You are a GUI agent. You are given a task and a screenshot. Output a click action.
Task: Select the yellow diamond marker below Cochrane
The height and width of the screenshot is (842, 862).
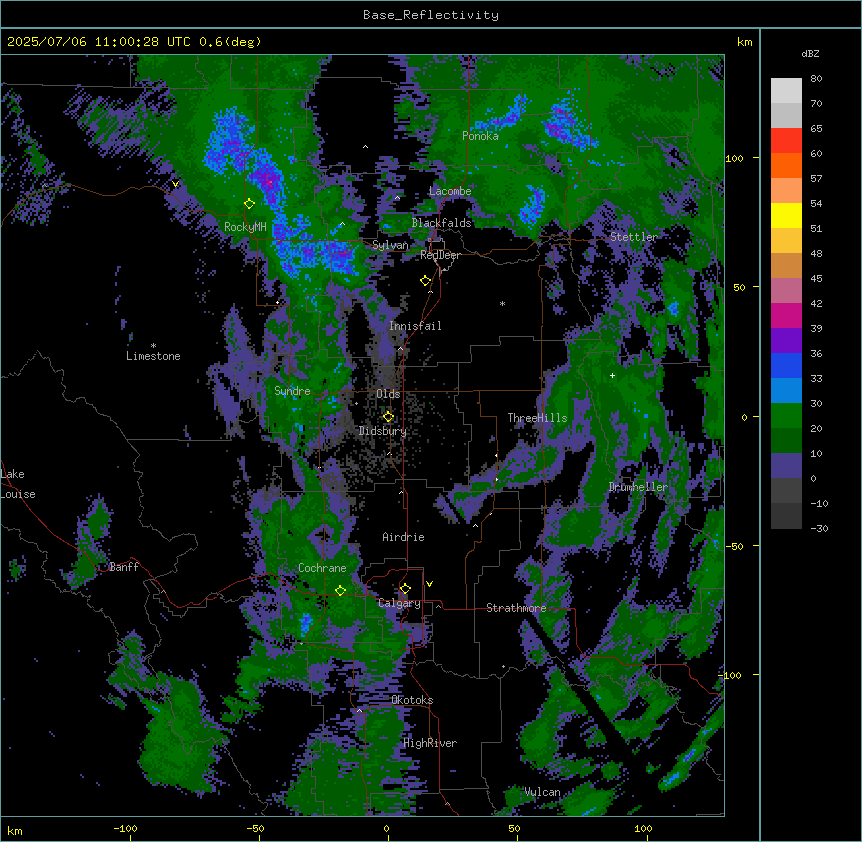[x=340, y=591]
